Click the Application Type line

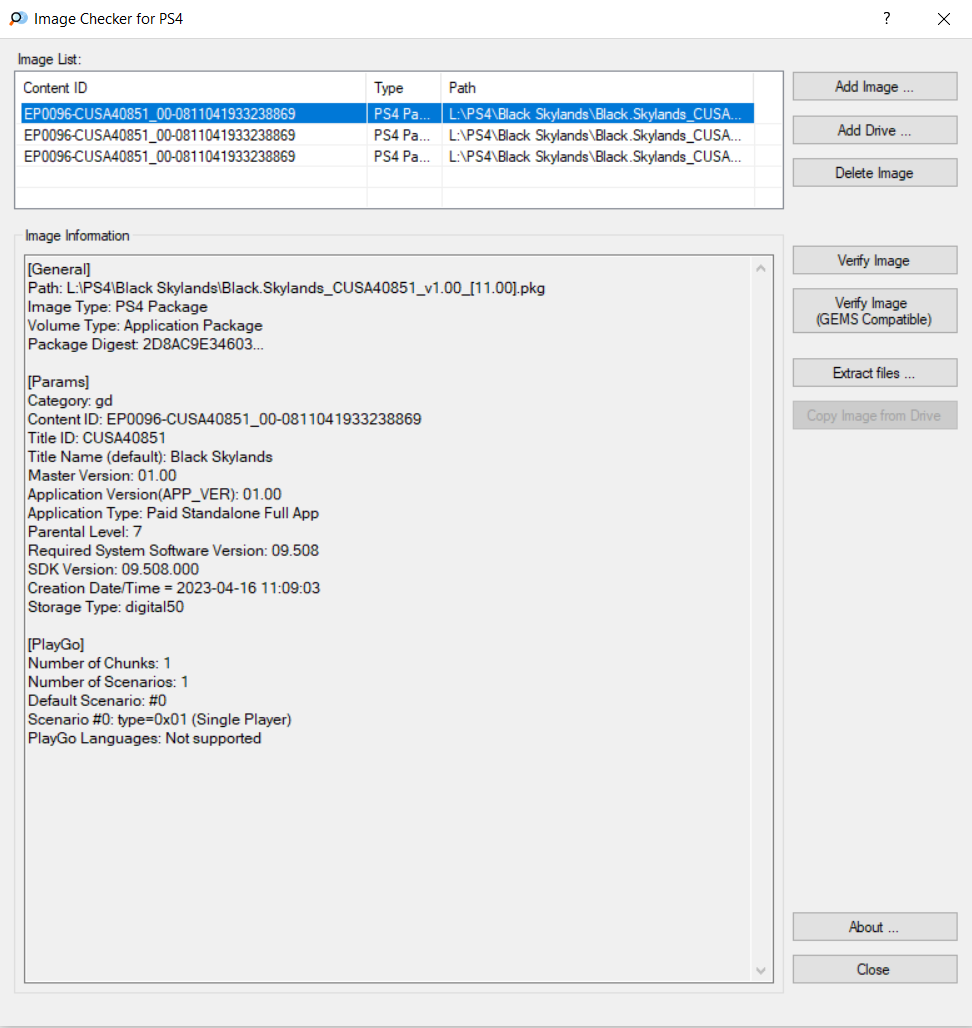coord(173,513)
